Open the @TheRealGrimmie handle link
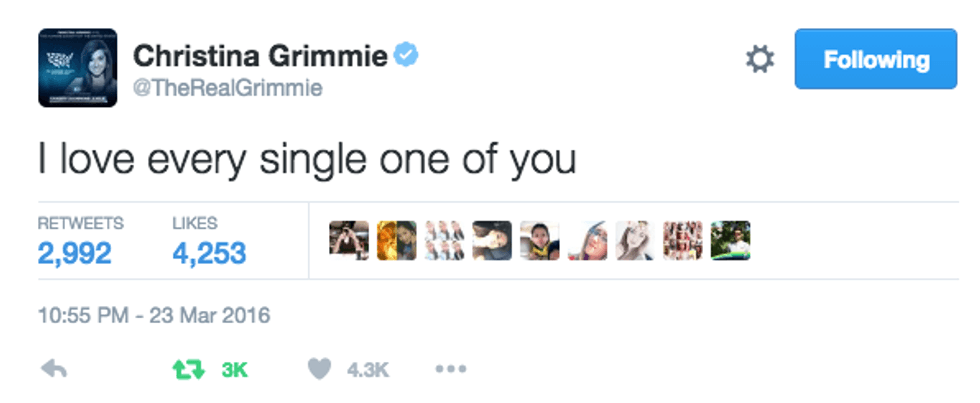Viewport: 980px width, 403px height. click(x=228, y=88)
